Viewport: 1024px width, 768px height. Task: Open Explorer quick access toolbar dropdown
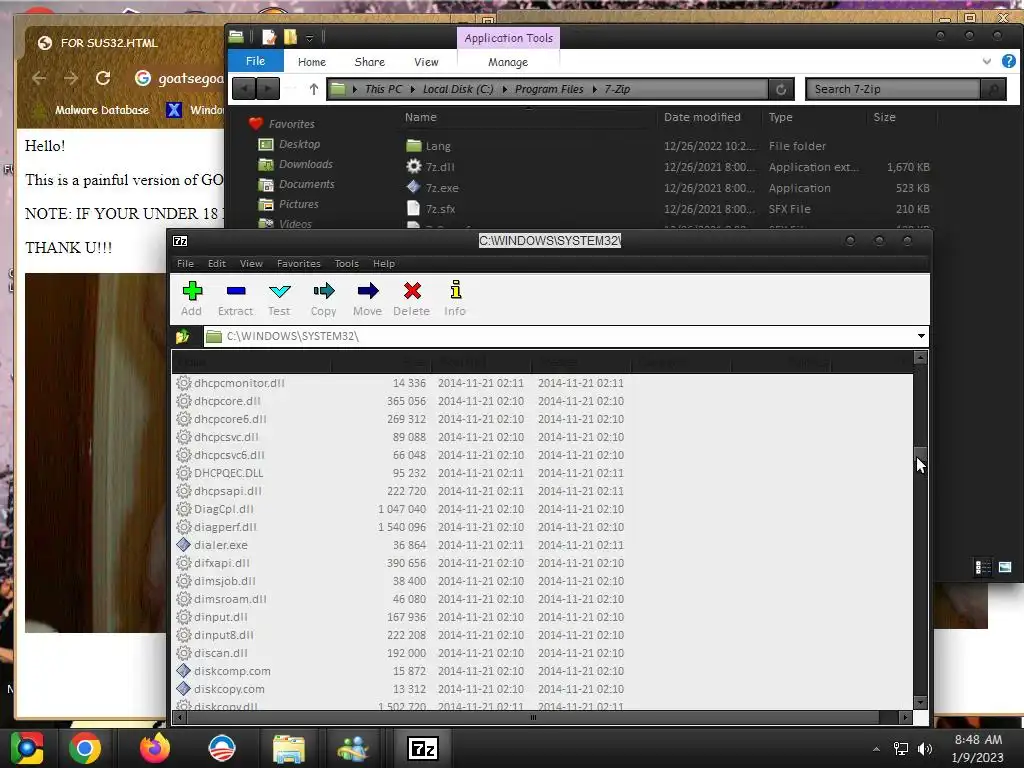point(310,38)
